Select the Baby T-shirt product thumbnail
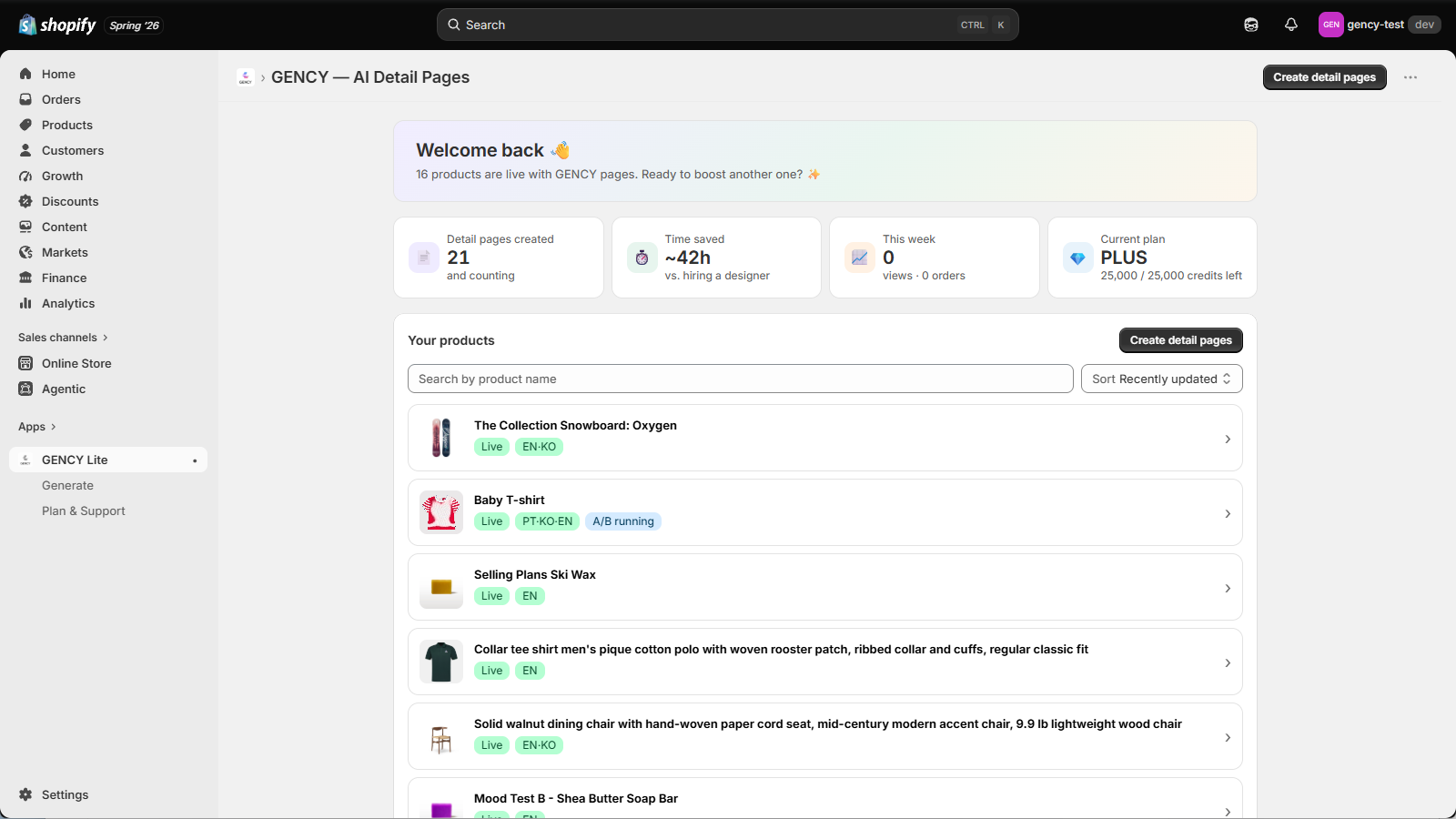1456x819 pixels. coord(441,512)
